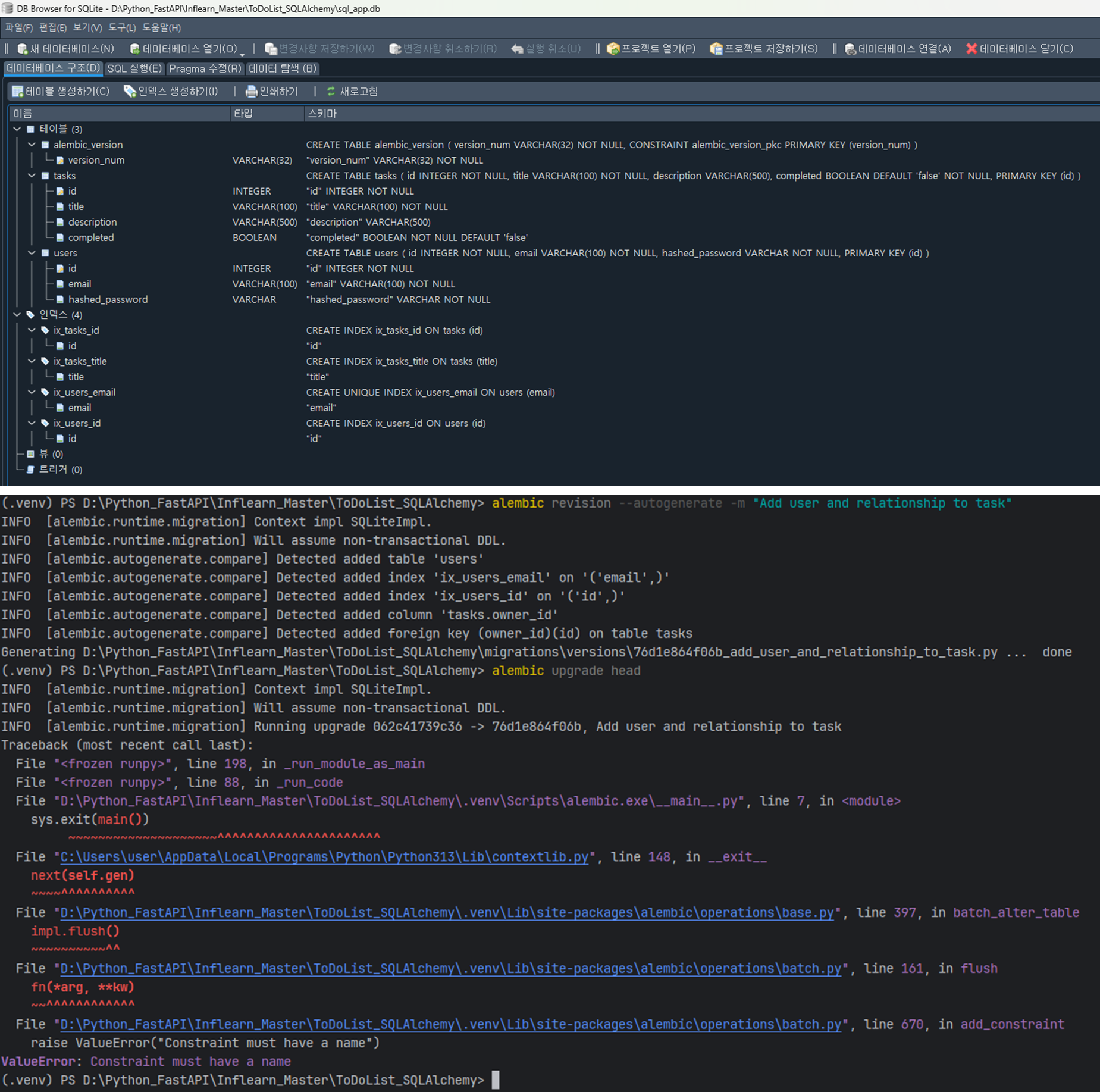Click the Close Database (데이터베이스 닫기) red X icon
Viewport: 1100px width, 1092px height.
971,49
